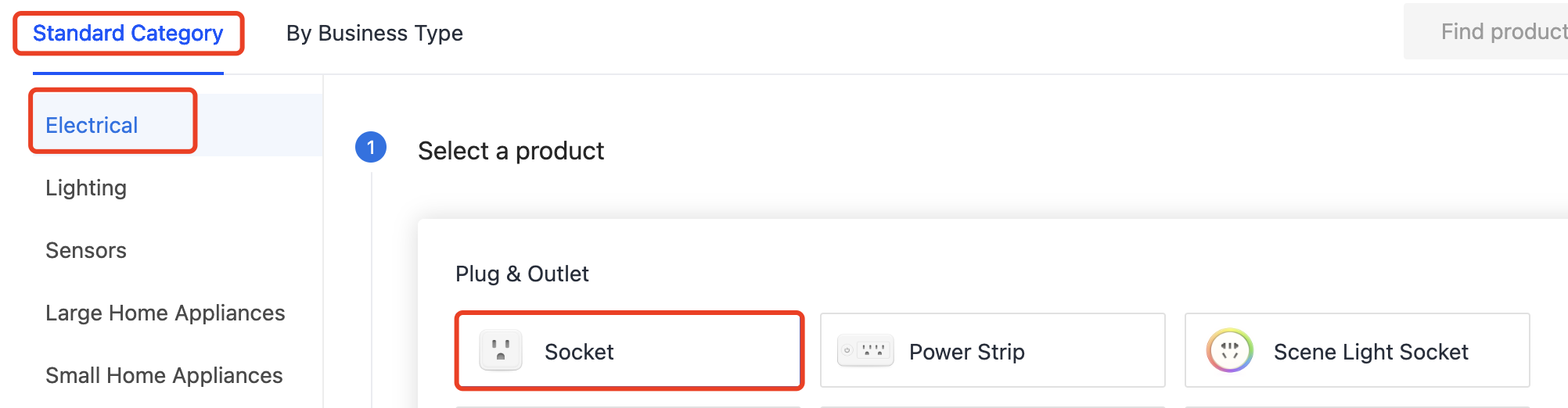Screen dimensions: 1568x408
Task: Select the Electrical category
Action: point(92,125)
